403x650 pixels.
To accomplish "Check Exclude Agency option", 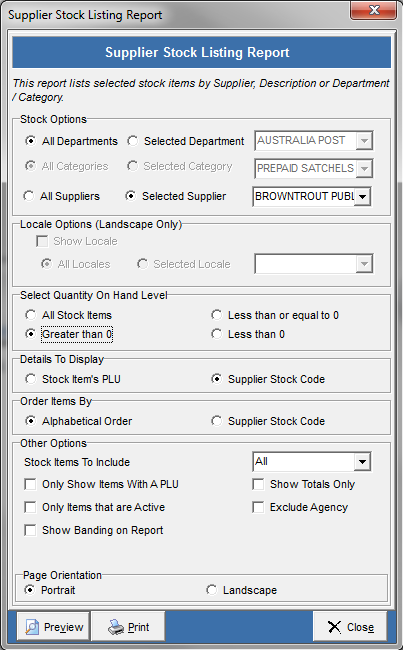I will [x=258, y=507].
